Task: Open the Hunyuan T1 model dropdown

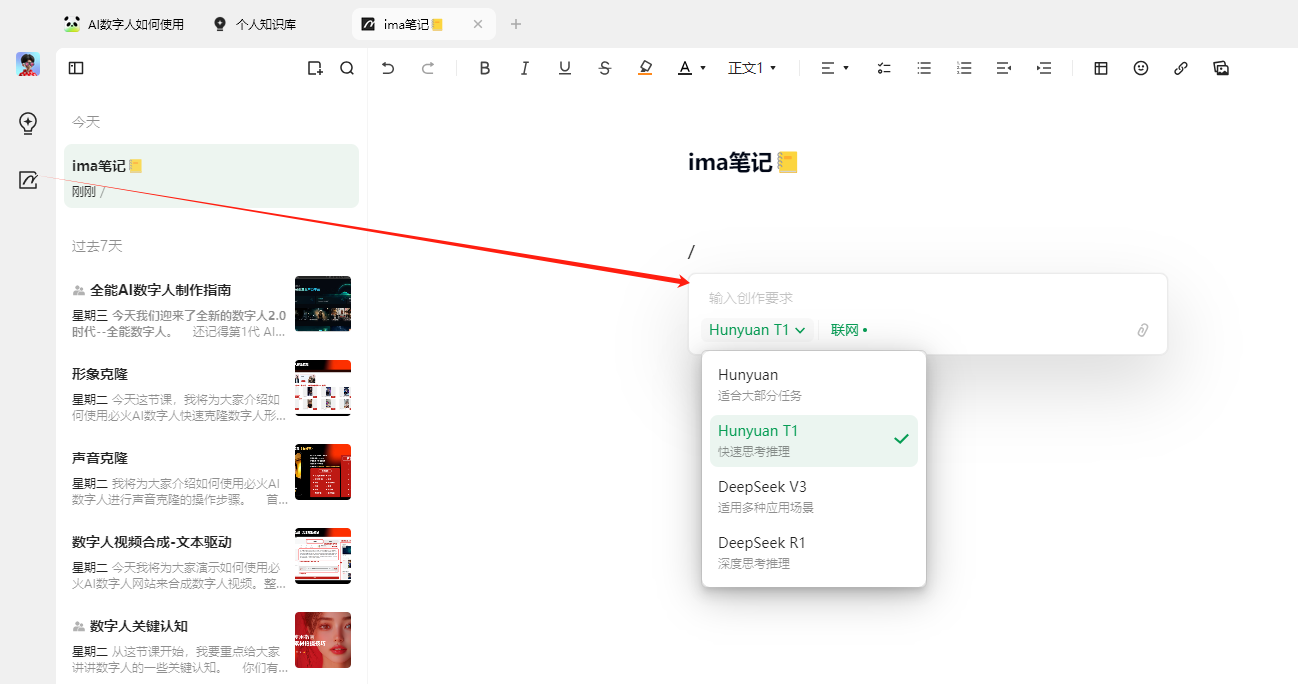Action: click(757, 330)
